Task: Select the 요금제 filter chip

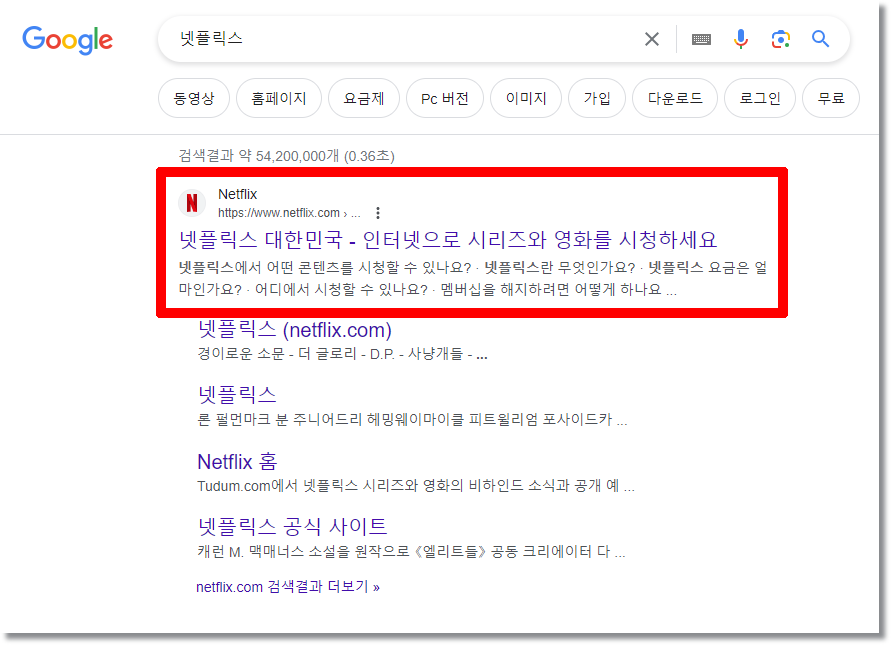Action: [x=364, y=98]
